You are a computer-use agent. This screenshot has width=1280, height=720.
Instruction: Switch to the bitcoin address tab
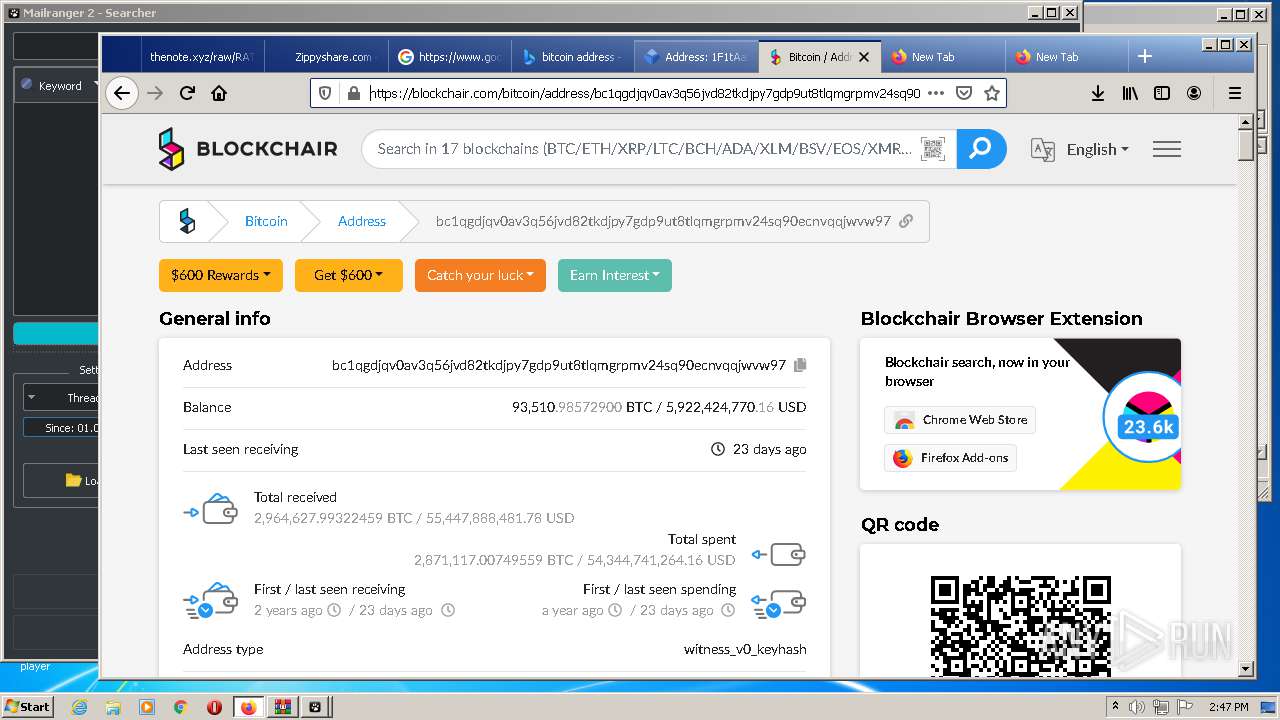[x=573, y=57]
